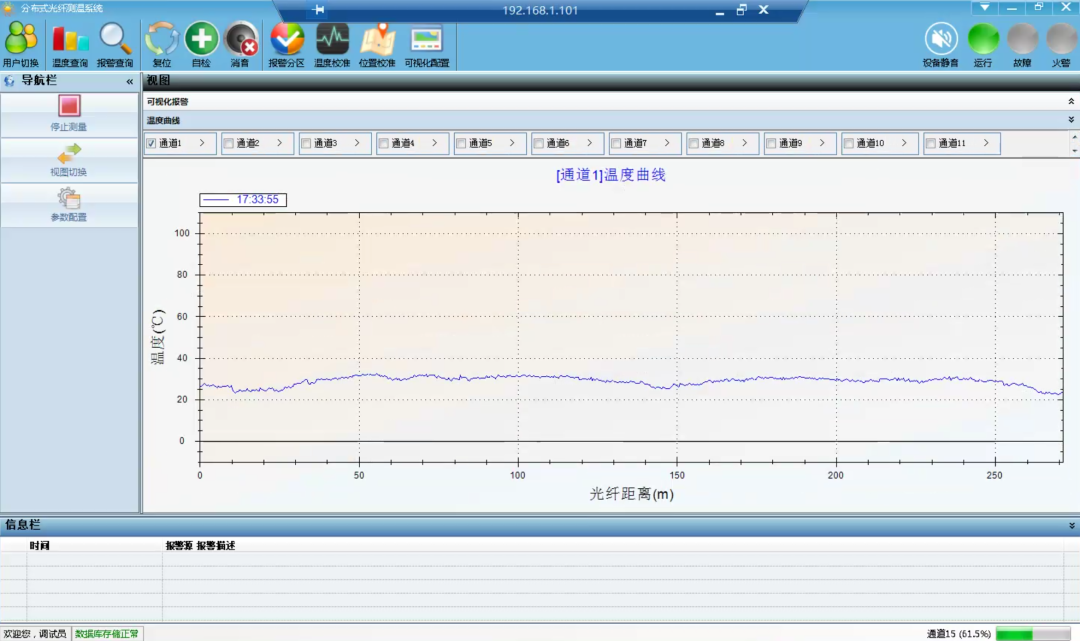This screenshot has height=641, width=1080.
Task: Check the 通道10 checkbox
Action: coord(849,143)
